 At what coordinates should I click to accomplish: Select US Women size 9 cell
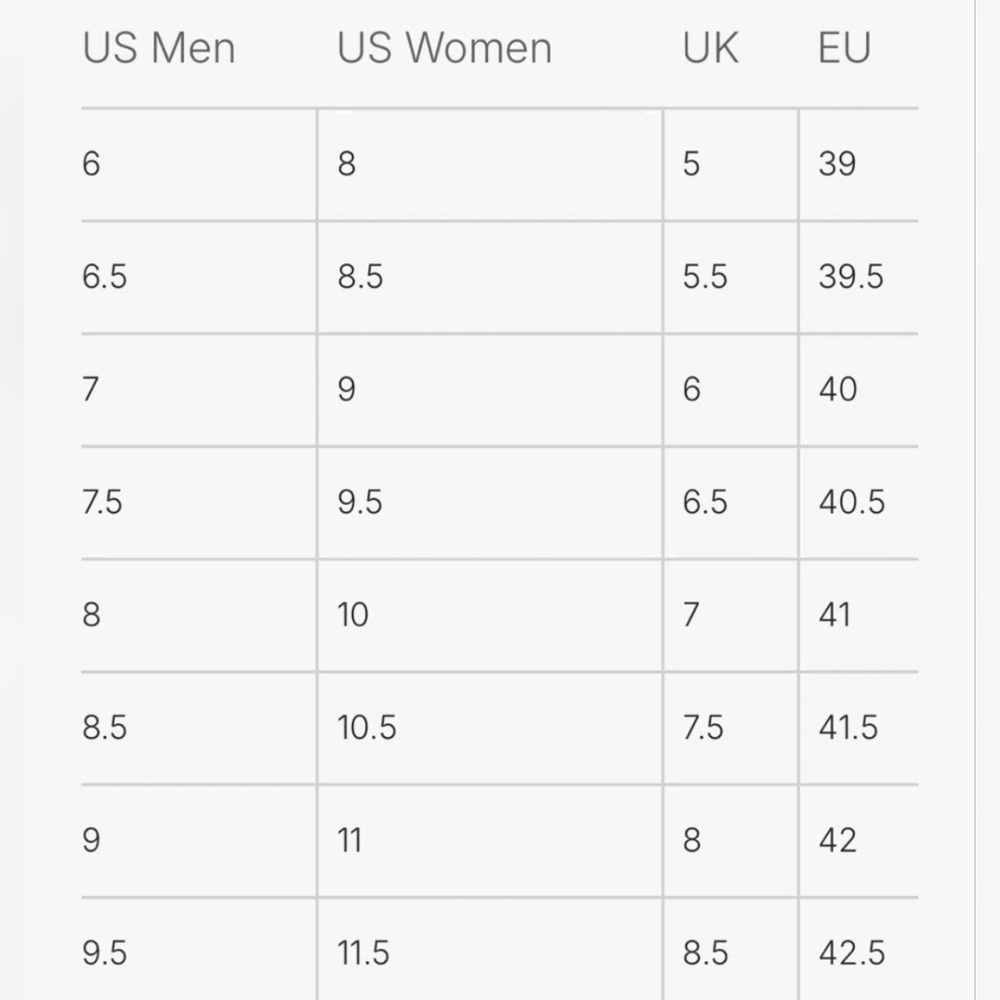tap(490, 390)
